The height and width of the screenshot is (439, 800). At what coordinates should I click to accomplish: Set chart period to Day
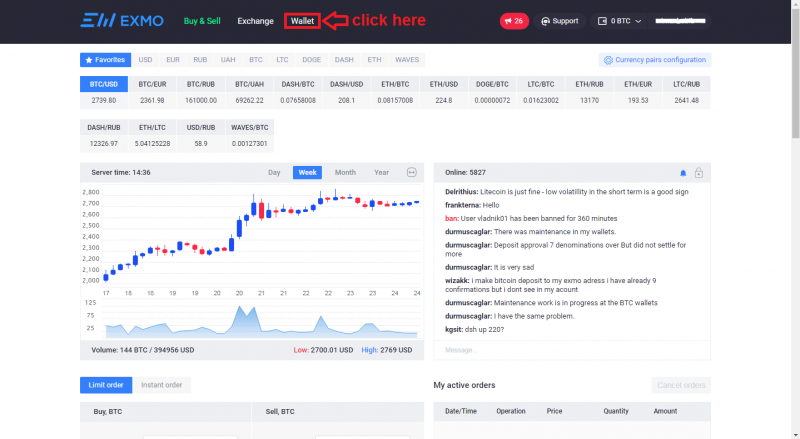(x=274, y=173)
